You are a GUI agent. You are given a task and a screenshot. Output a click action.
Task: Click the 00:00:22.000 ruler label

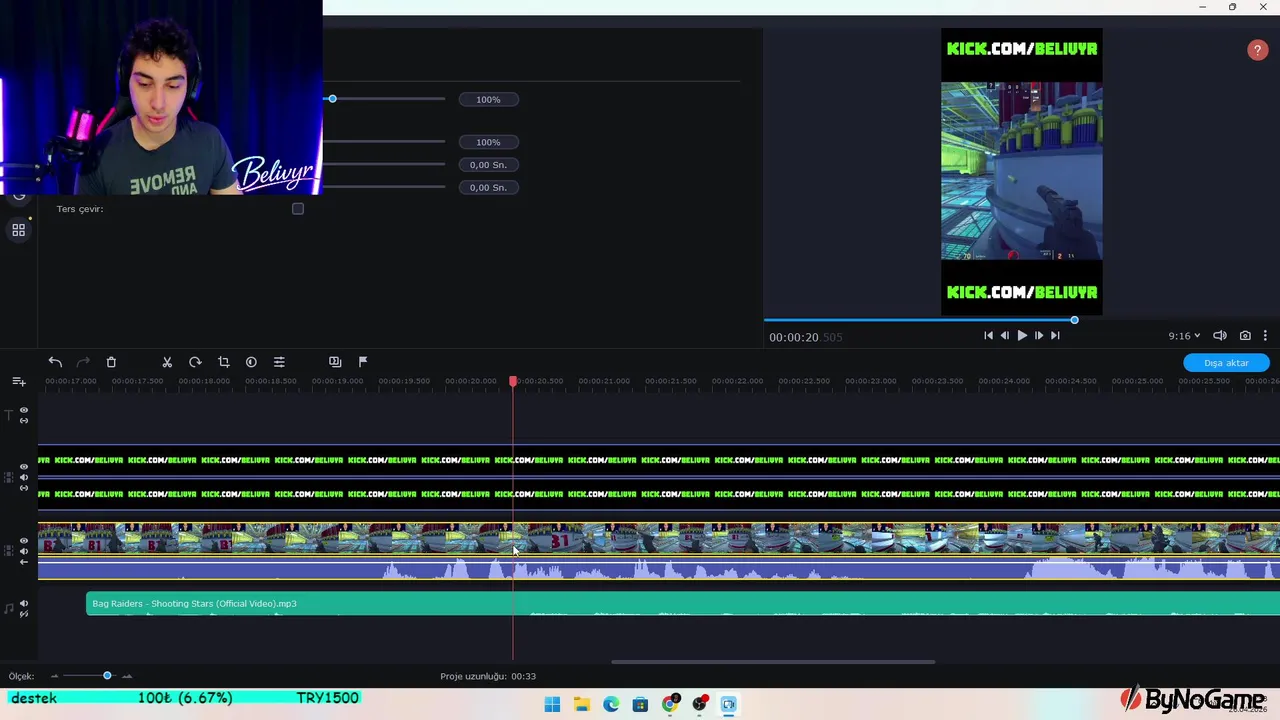pyautogui.click(x=737, y=381)
